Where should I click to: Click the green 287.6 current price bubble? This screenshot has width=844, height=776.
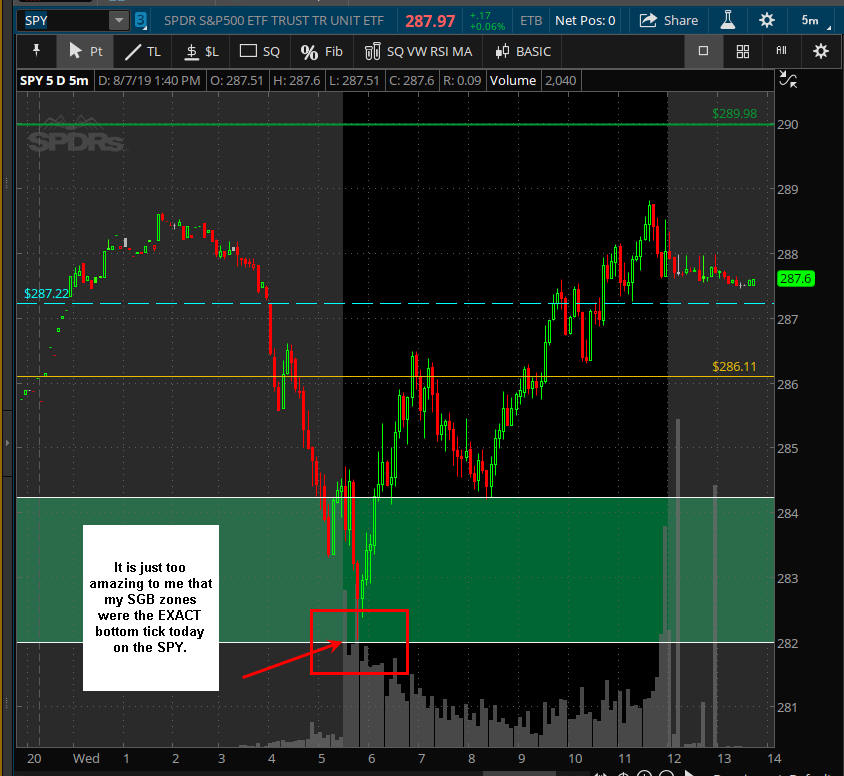point(796,279)
